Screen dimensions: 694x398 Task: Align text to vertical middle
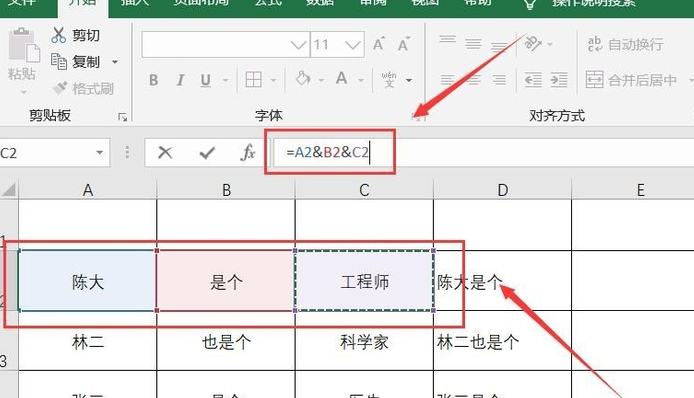[x=473, y=44]
